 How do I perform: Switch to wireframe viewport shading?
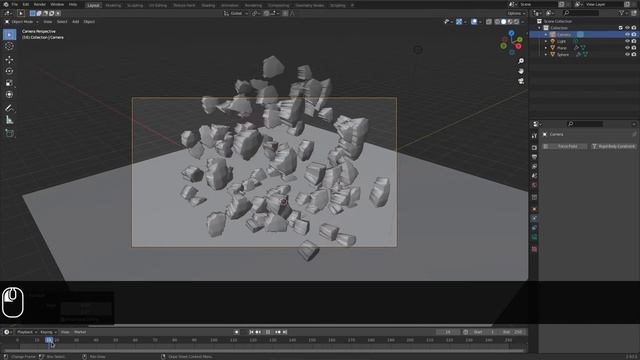(x=497, y=22)
